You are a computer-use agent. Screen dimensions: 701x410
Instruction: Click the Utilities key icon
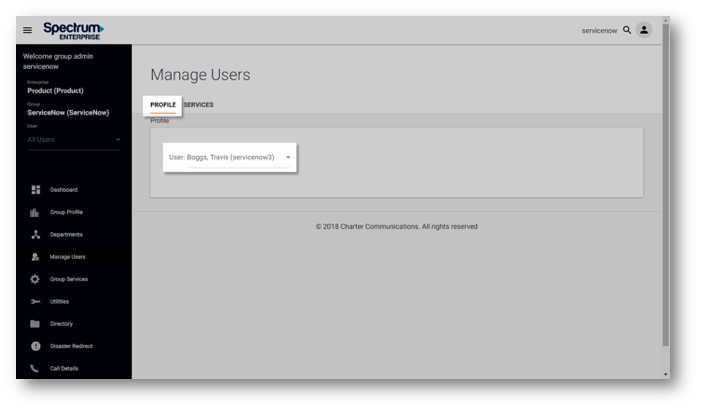click(x=35, y=301)
